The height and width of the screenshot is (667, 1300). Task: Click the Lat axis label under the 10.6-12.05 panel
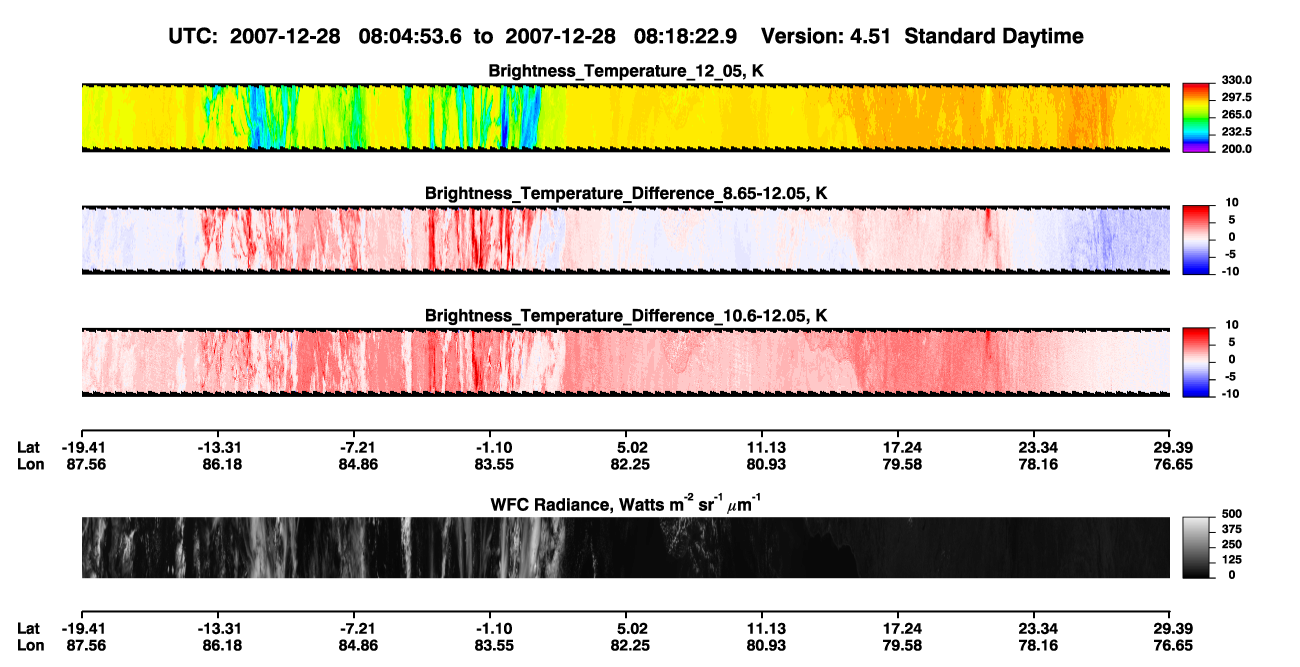click(x=28, y=447)
